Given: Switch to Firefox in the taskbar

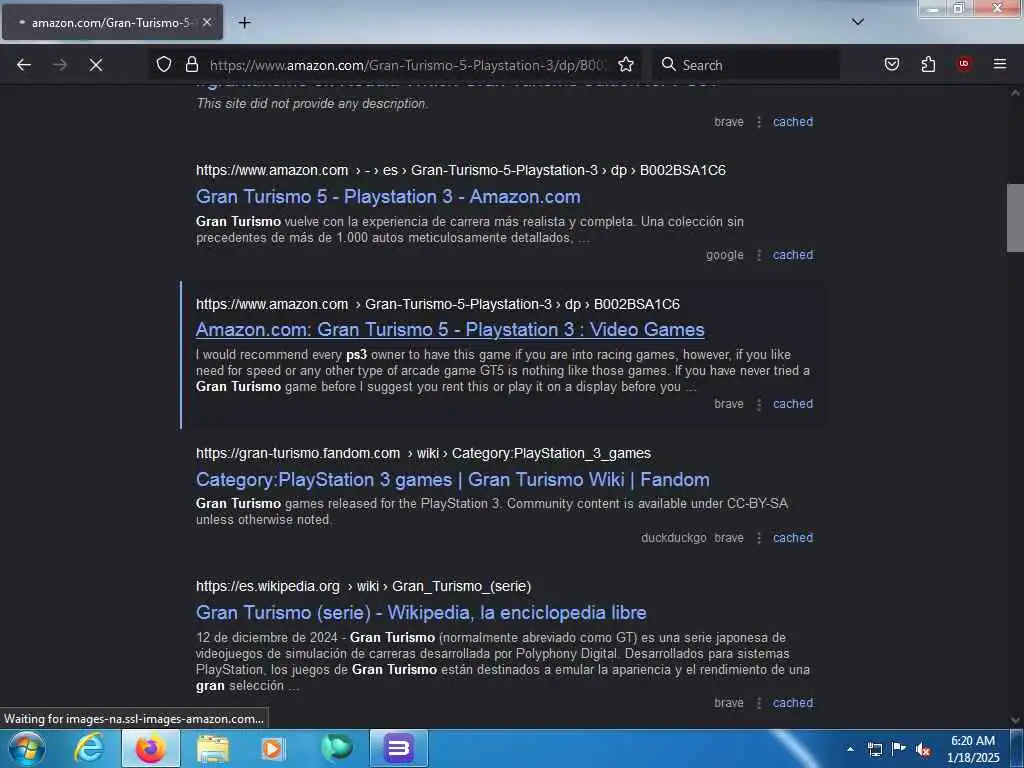Looking at the screenshot, I should [x=150, y=748].
